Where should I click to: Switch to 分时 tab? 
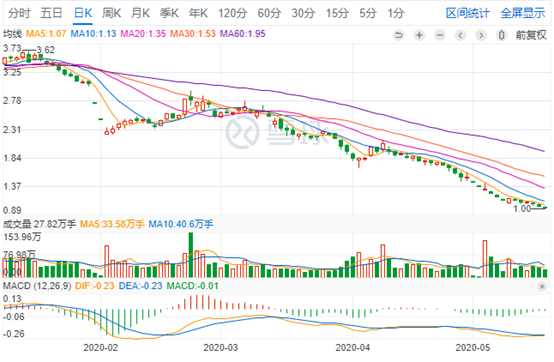19,13
